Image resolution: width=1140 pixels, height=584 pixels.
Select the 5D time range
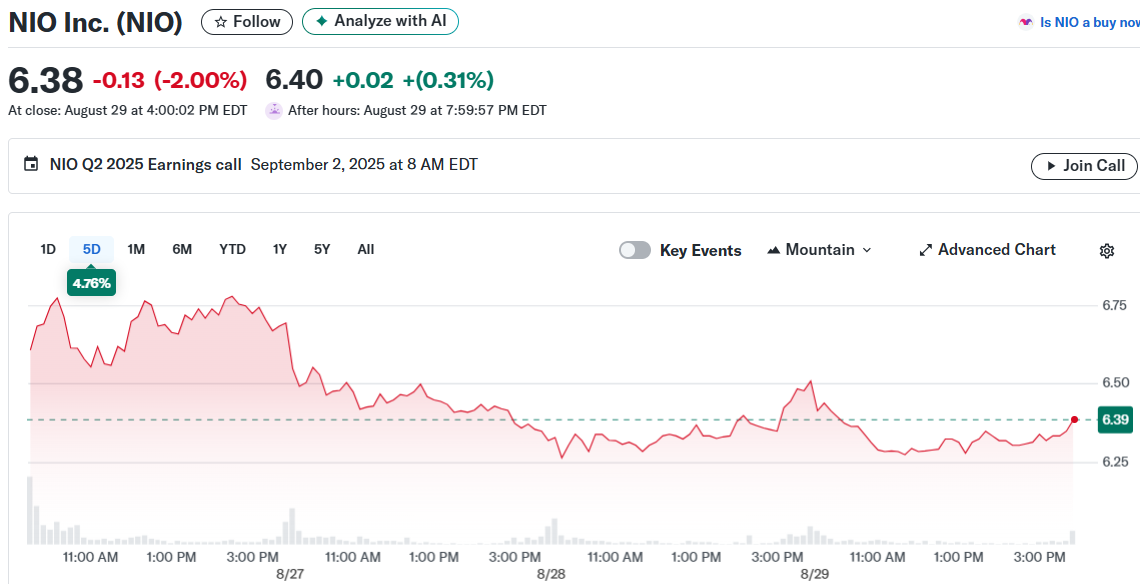92,249
